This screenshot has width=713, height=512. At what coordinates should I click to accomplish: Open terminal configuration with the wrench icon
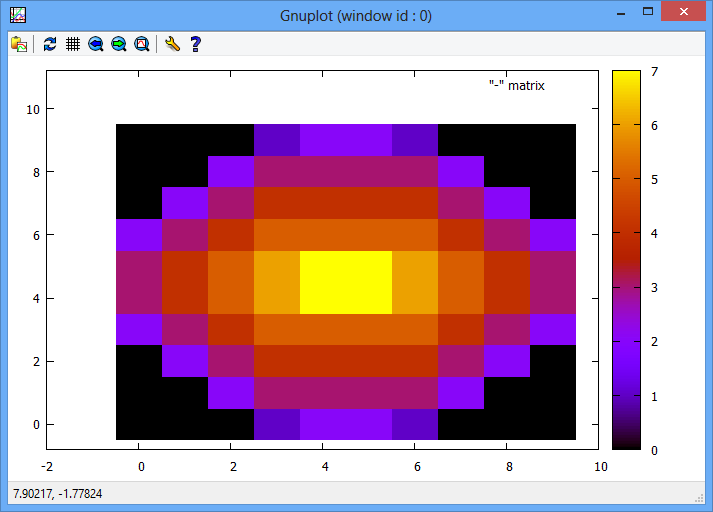pyautogui.click(x=172, y=44)
